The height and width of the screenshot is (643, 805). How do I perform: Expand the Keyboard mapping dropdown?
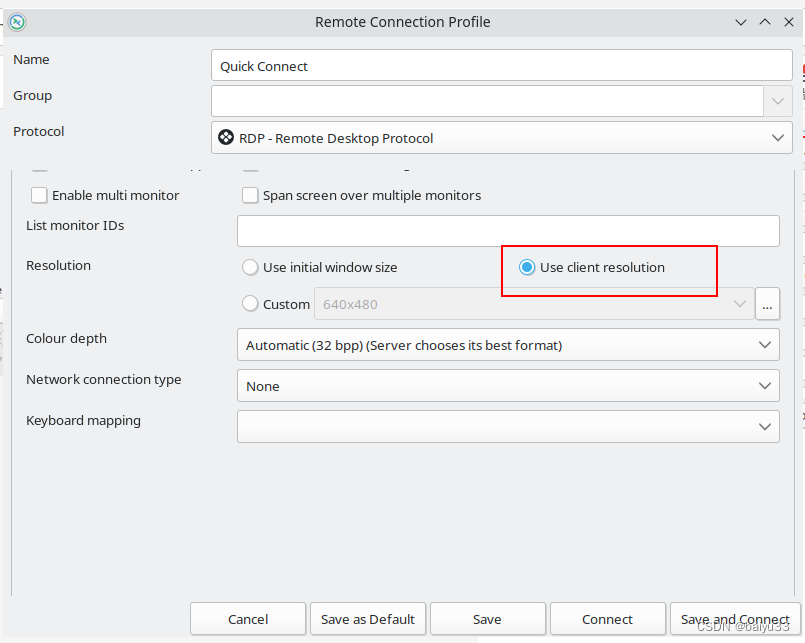(508, 426)
